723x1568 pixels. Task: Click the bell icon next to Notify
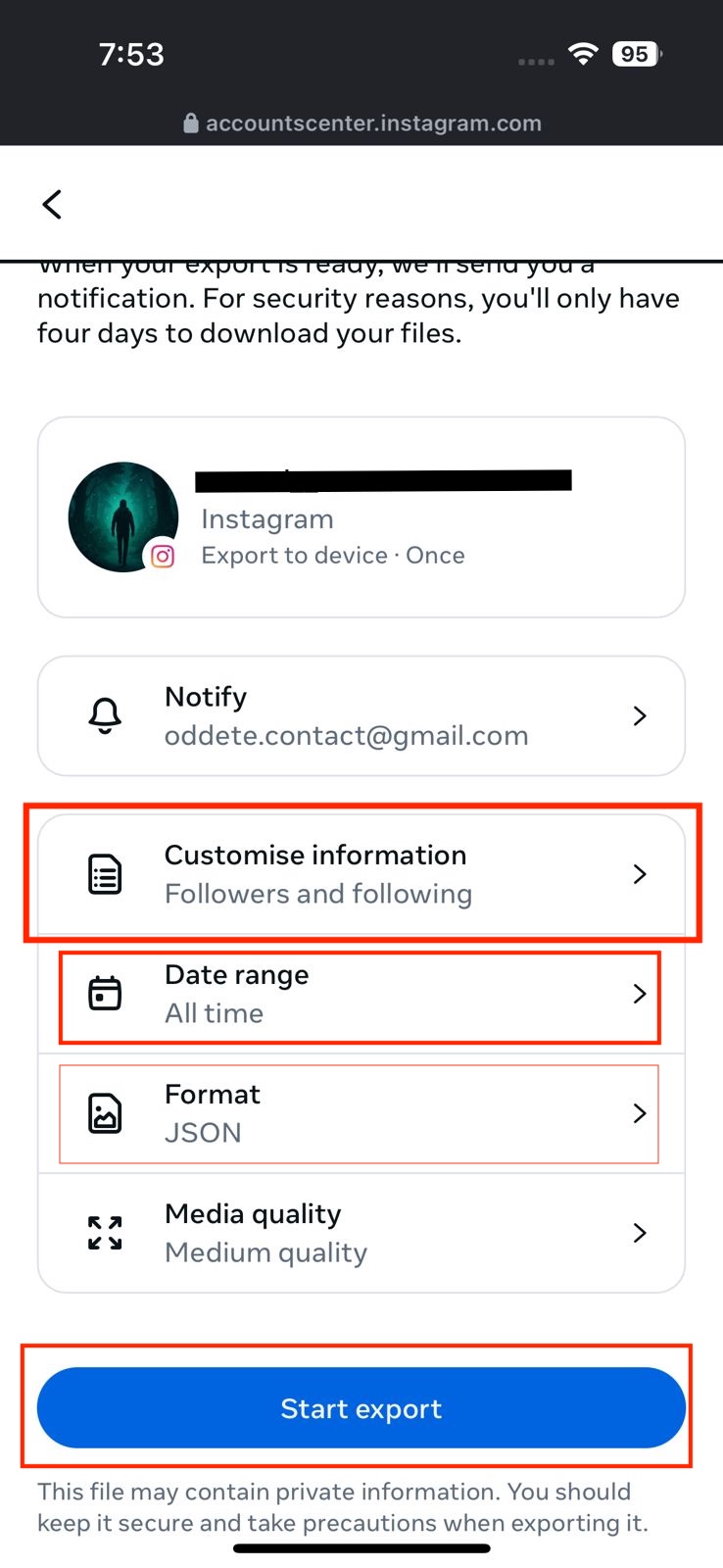point(104,715)
